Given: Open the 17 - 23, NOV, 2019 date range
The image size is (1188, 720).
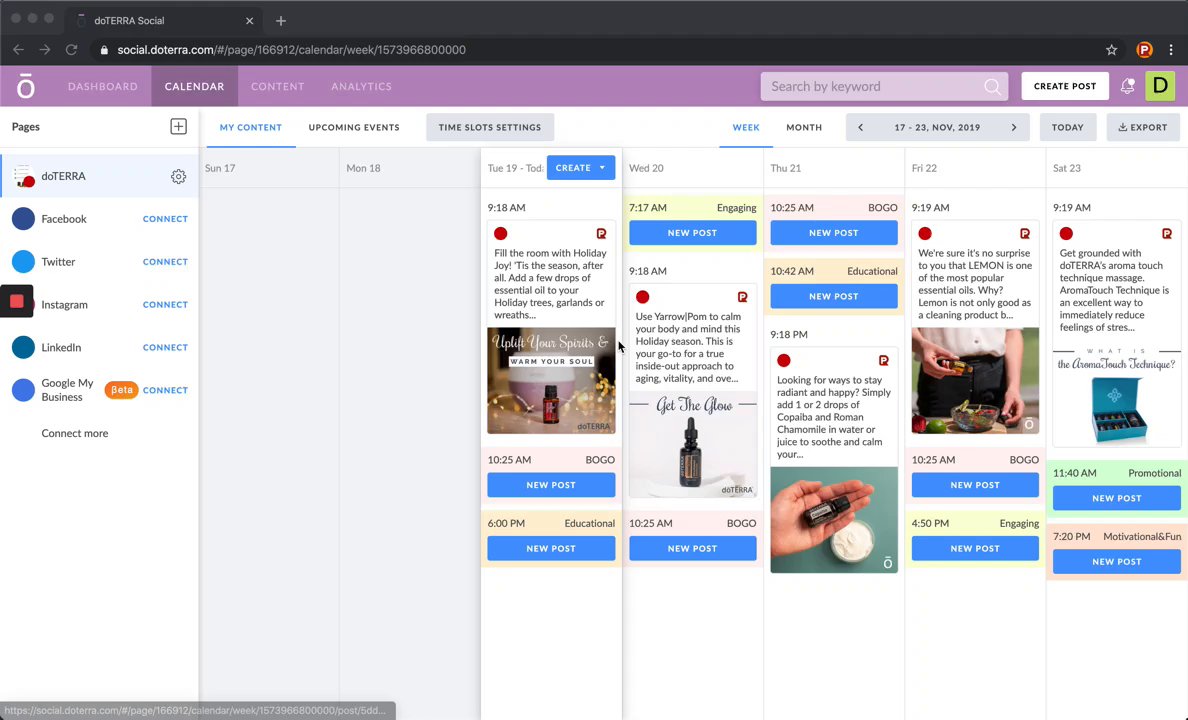Looking at the screenshot, I should click(x=937, y=127).
